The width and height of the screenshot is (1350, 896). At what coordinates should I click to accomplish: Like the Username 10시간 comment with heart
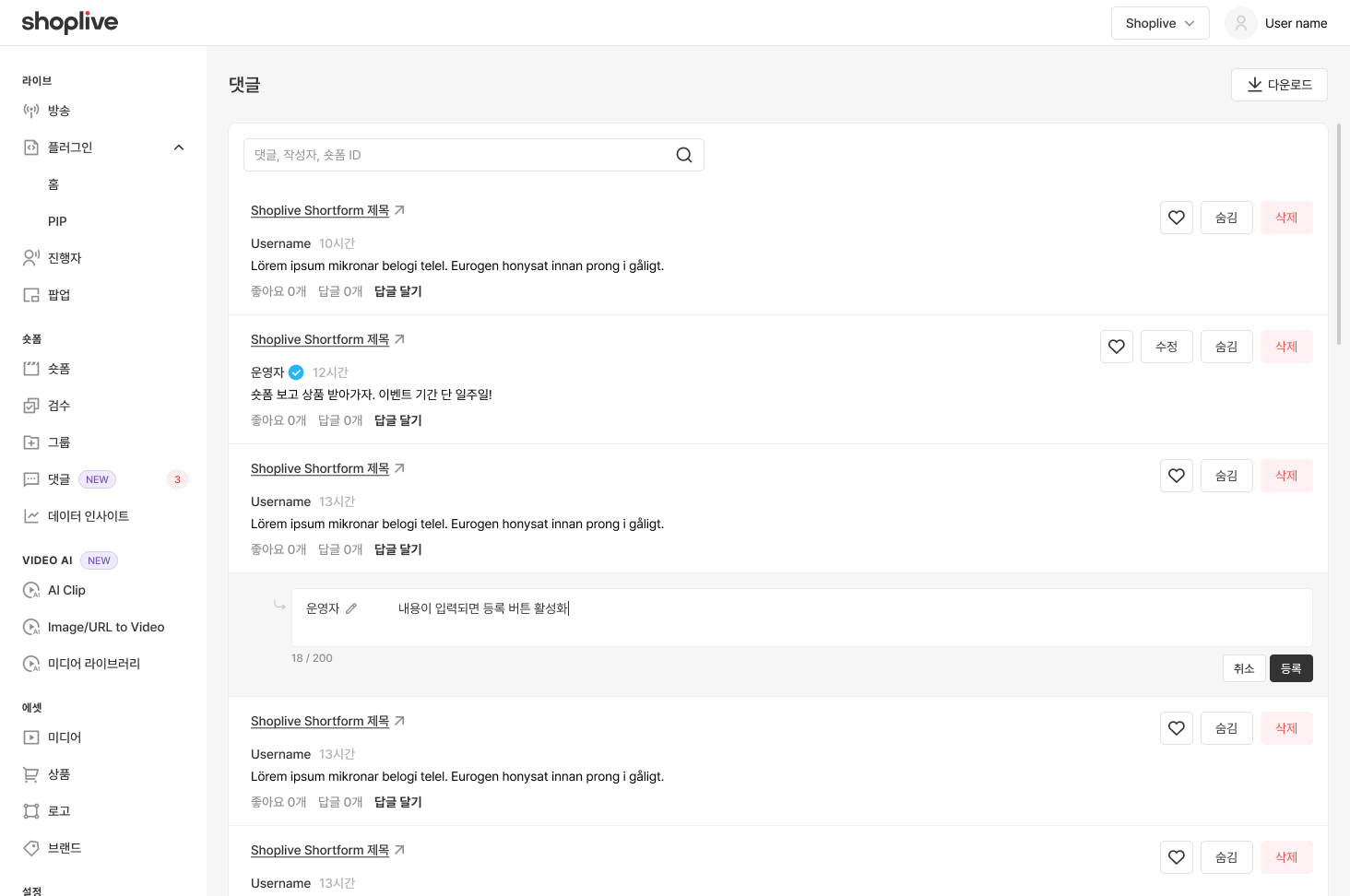pos(1177,218)
